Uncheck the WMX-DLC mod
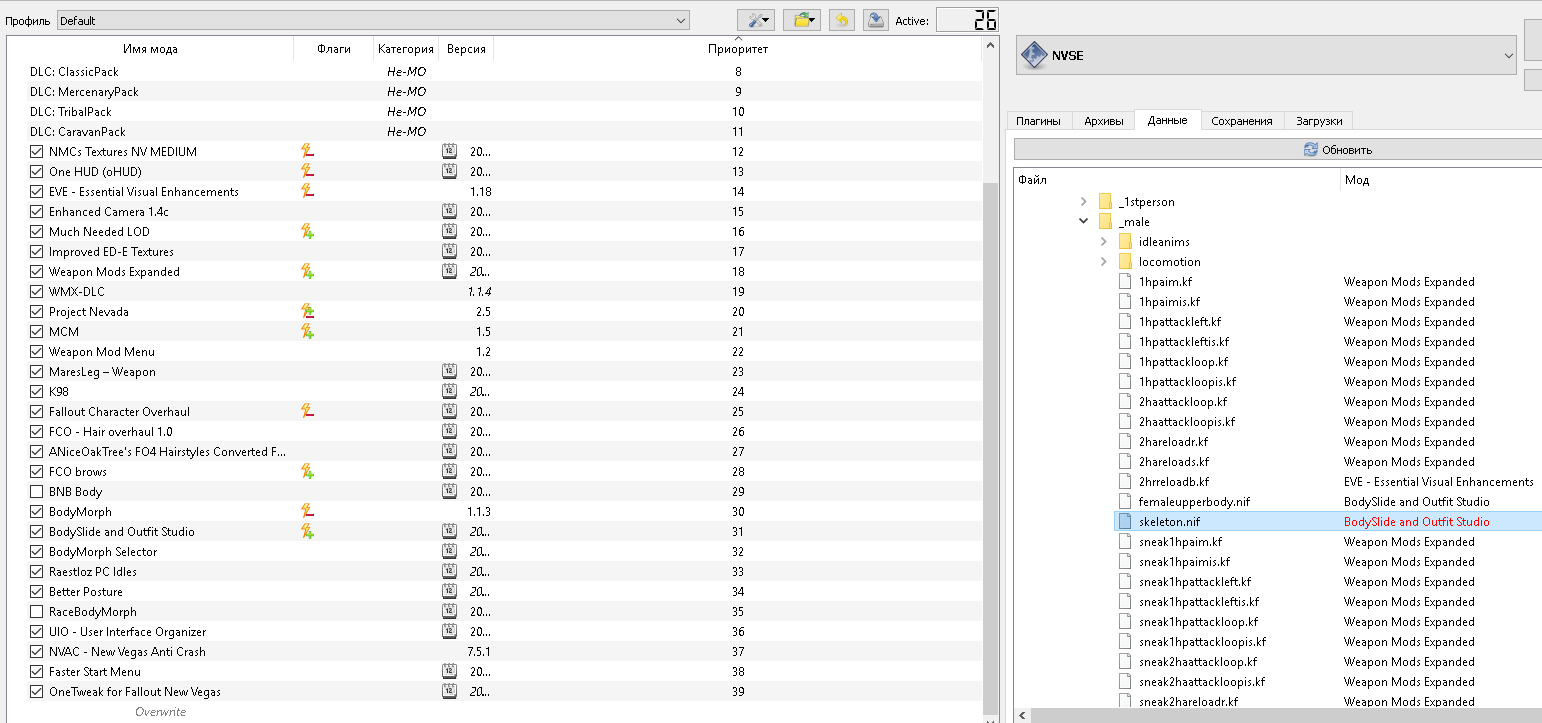This screenshot has height=723, width=1542. [37, 292]
